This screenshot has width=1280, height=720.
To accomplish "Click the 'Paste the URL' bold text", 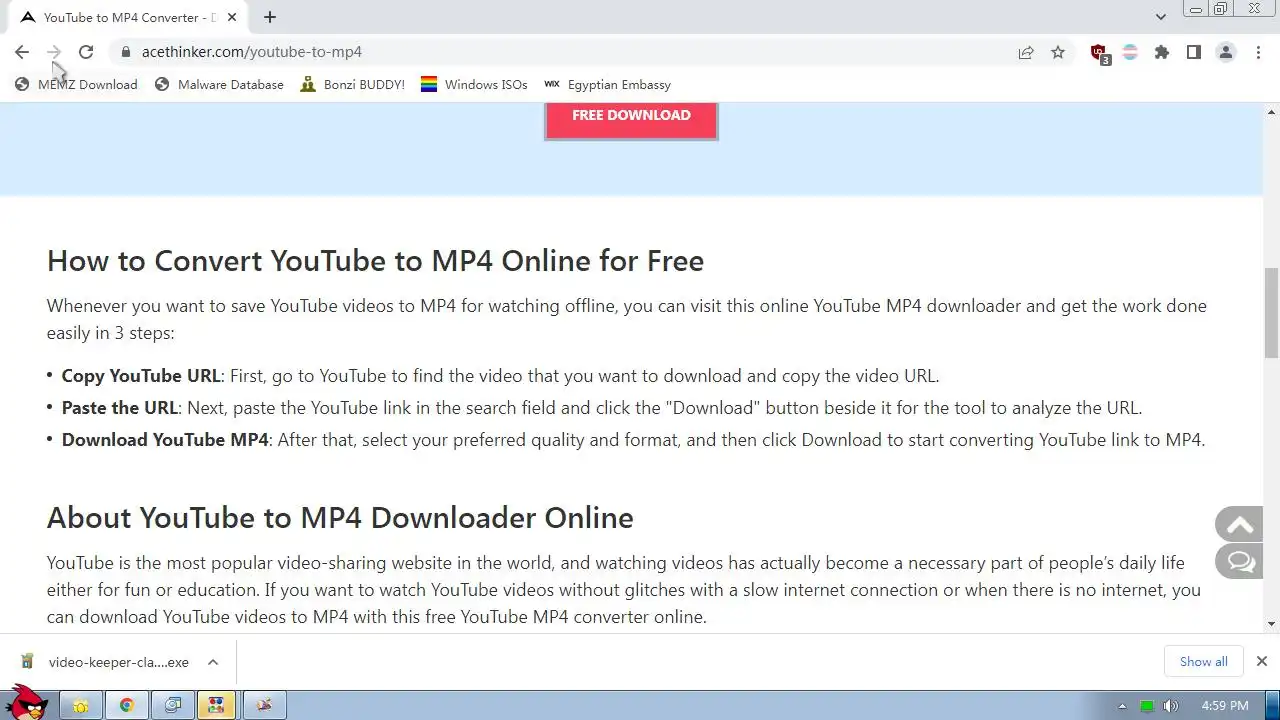I will point(120,408).
